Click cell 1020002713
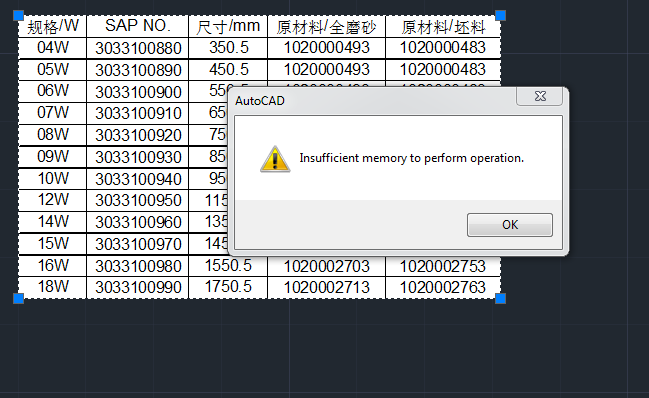Image resolution: width=649 pixels, height=398 pixels. point(327,288)
